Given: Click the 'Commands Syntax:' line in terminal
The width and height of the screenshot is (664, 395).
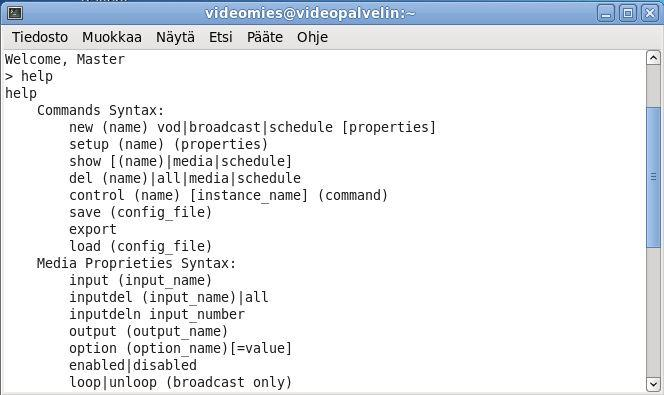Looking at the screenshot, I should (100, 110).
